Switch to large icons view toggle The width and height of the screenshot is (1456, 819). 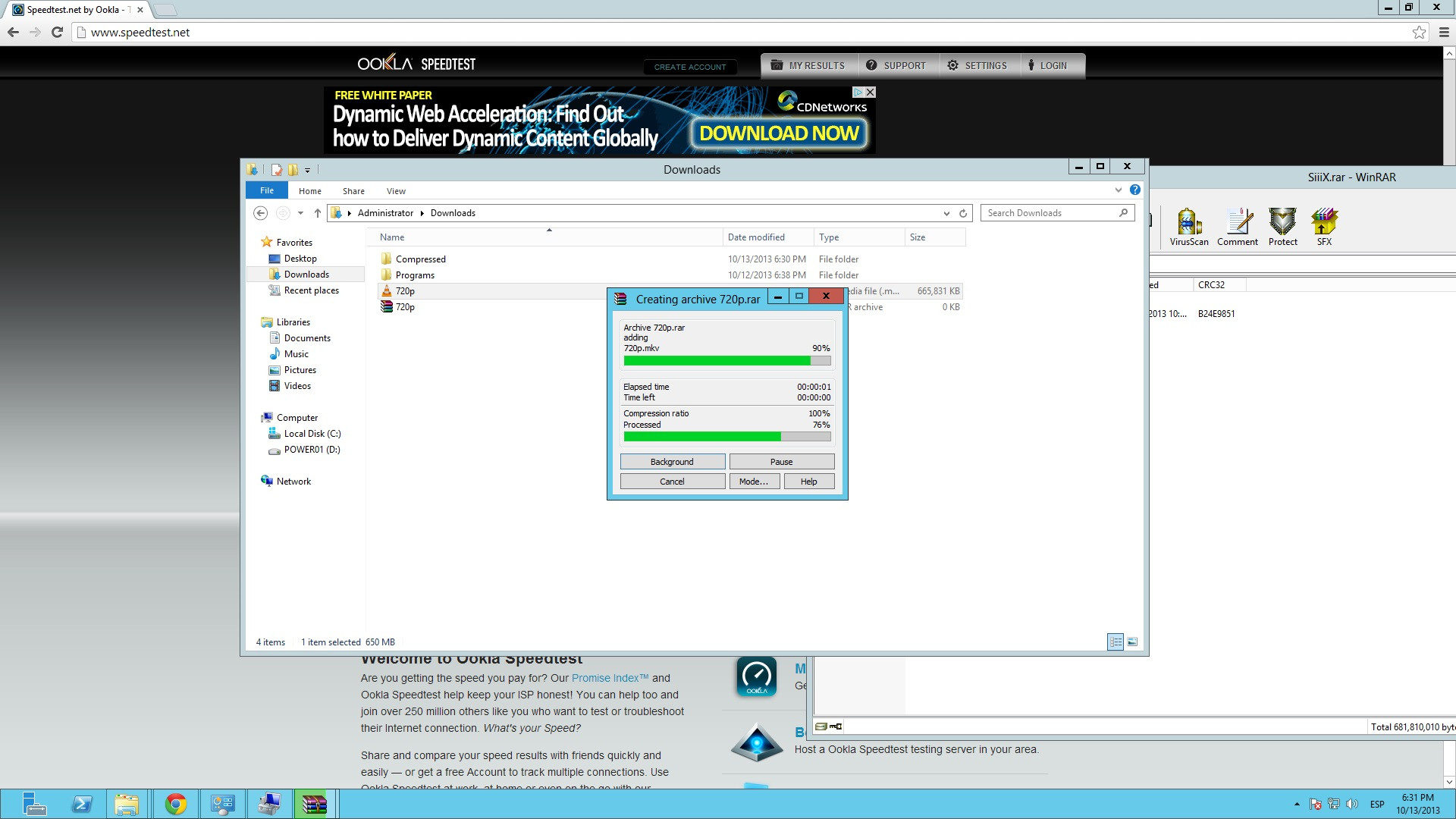point(1132,642)
